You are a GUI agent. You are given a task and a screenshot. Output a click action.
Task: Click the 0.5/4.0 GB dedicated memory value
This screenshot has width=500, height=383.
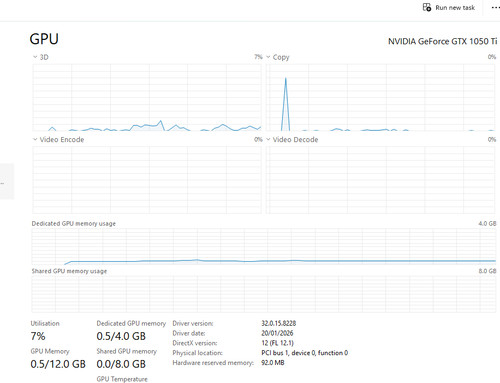coord(121,336)
